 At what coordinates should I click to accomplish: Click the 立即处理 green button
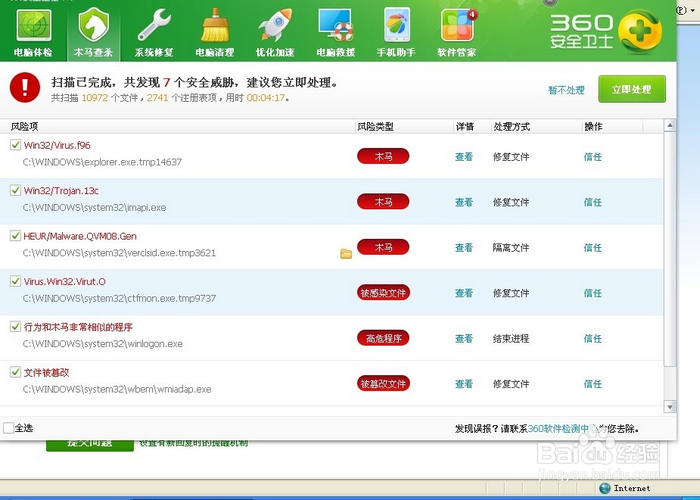tap(632, 89)
